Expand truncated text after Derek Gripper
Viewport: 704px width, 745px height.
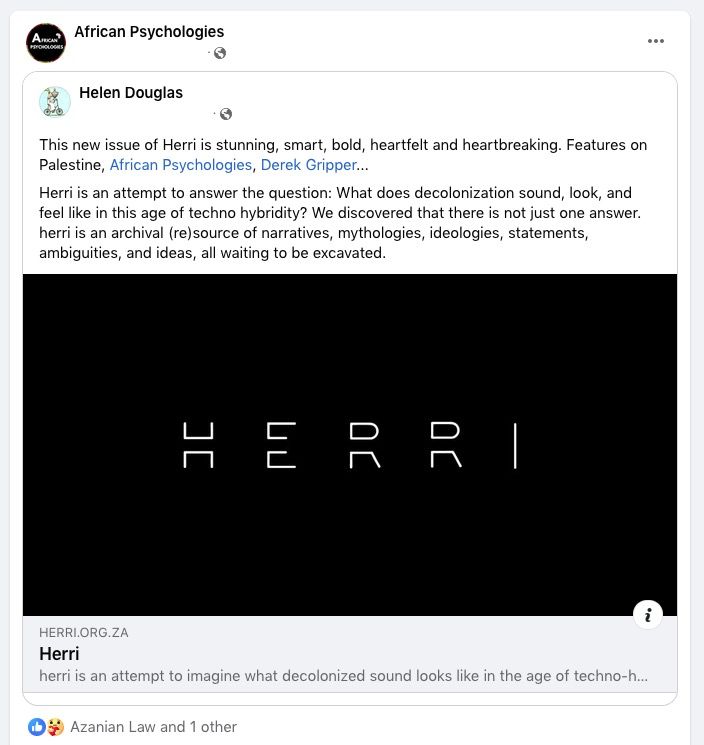tap(363, 165)
